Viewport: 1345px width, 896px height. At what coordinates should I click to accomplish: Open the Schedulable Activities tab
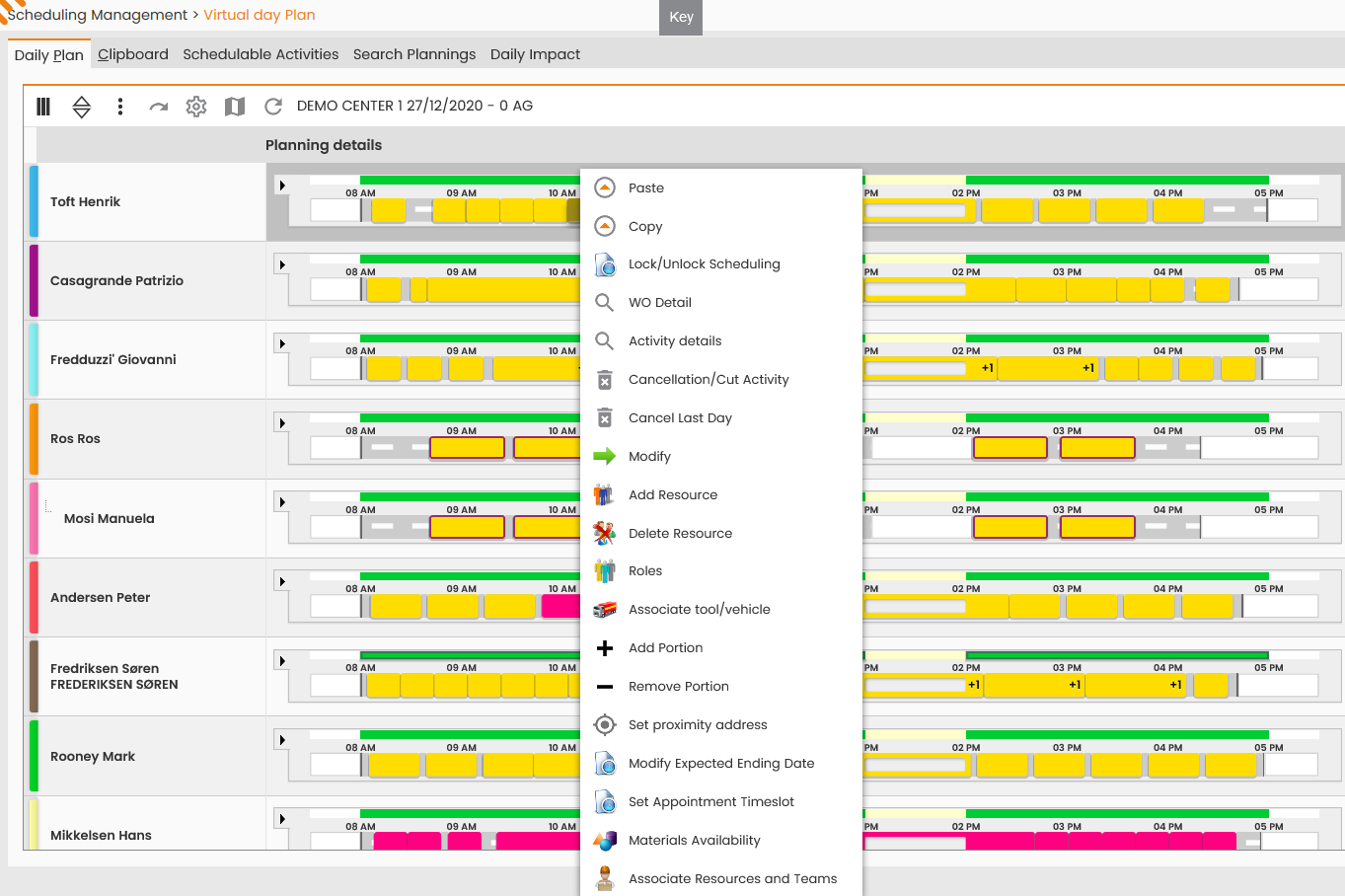(261, 54)
